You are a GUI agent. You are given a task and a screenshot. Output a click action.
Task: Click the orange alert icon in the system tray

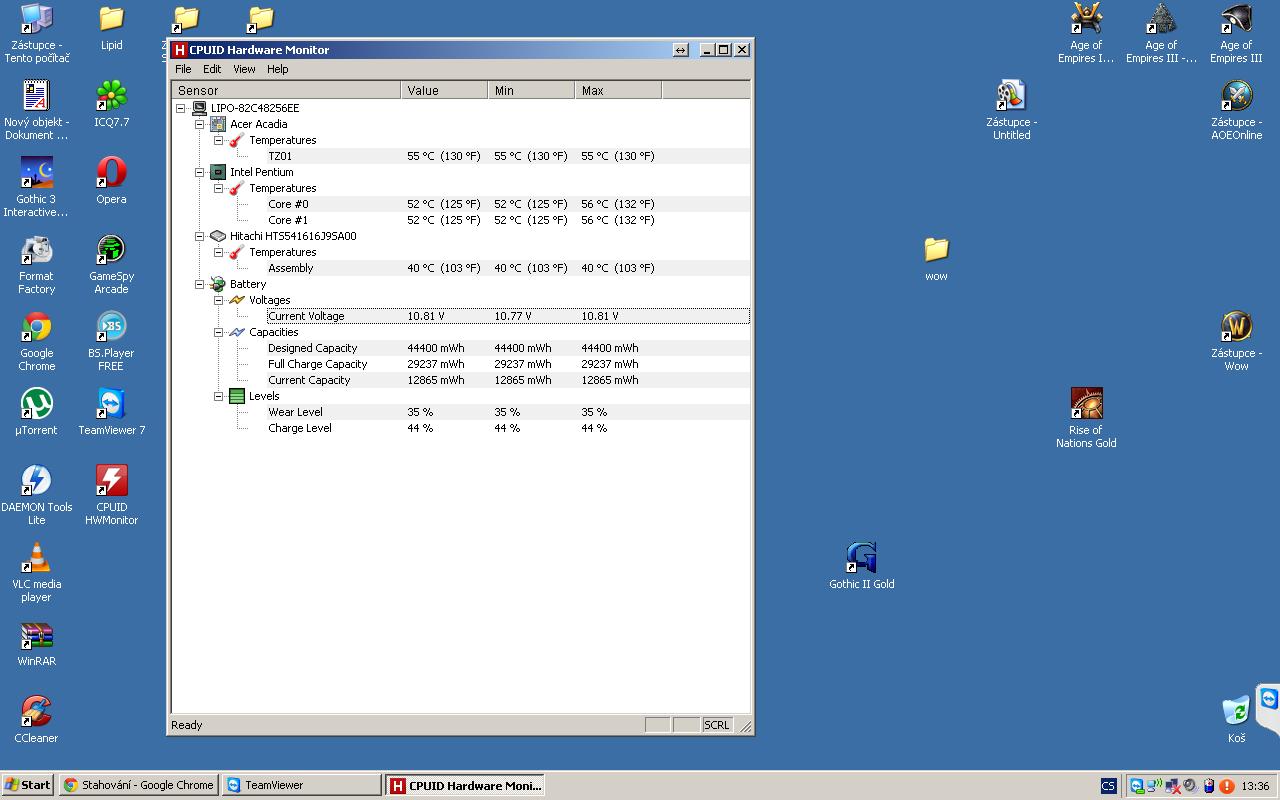[x=1227, y=786]
